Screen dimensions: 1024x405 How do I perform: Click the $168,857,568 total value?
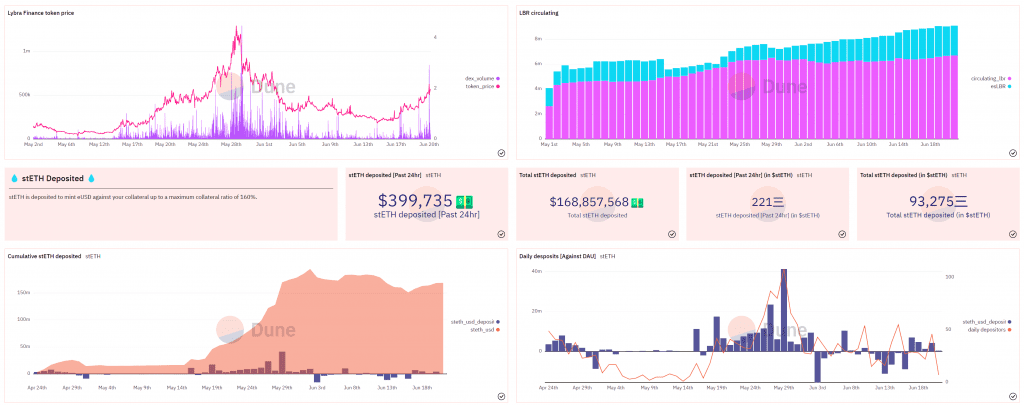coord(589,202)
